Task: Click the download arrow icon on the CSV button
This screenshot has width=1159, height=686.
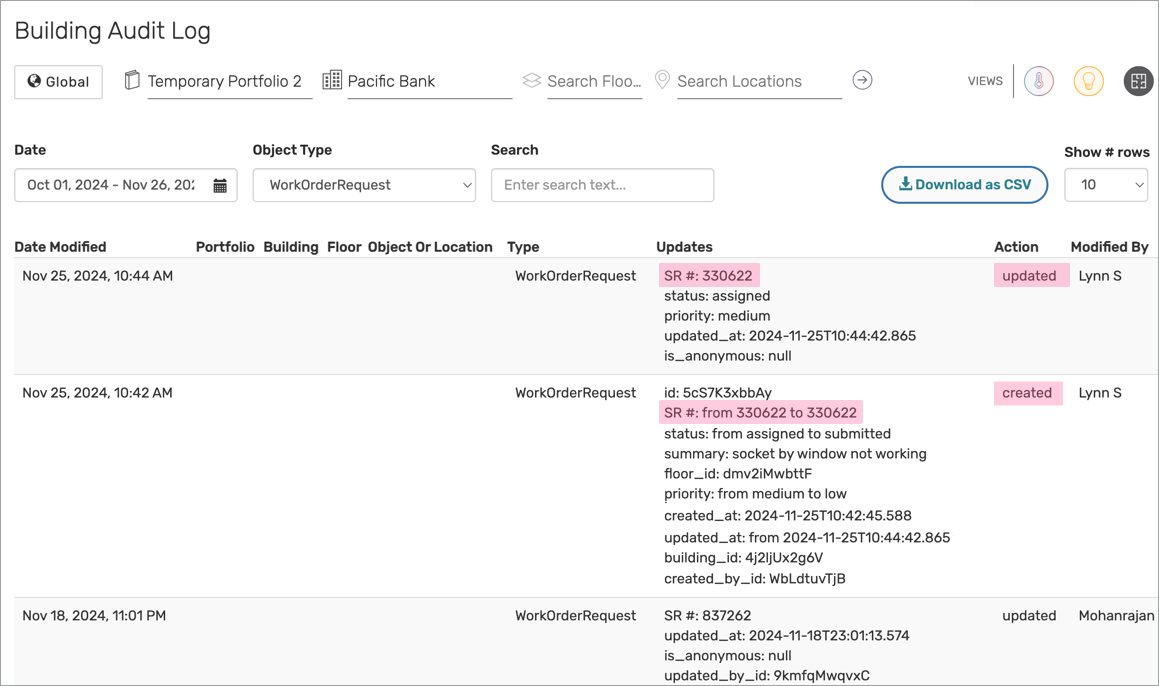Action: tap(905, 183)
